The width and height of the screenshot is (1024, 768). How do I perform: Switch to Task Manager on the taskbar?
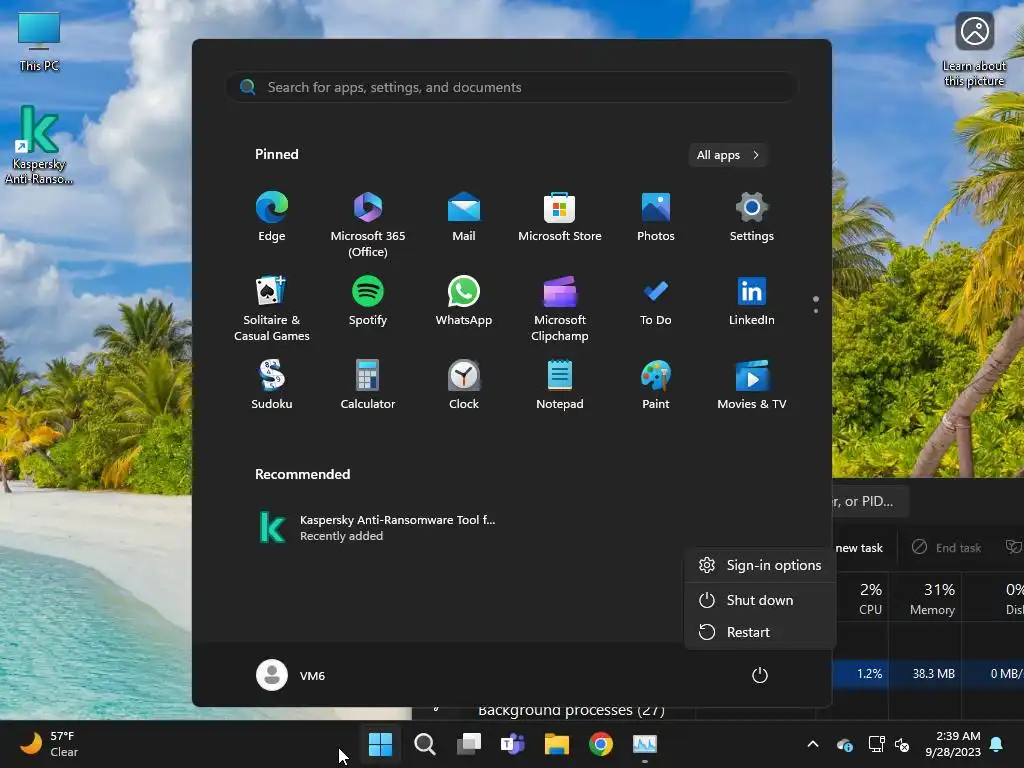point(645,744)
